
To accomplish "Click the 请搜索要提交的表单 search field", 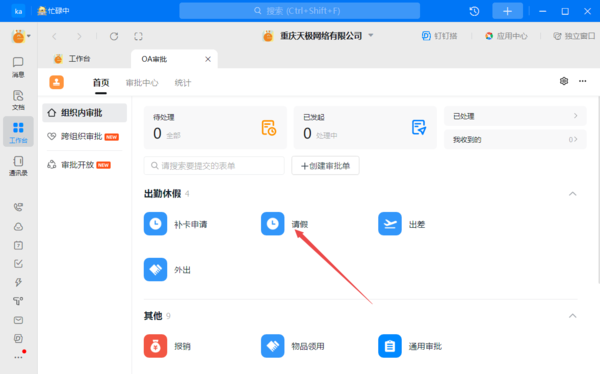I will 214,166.
